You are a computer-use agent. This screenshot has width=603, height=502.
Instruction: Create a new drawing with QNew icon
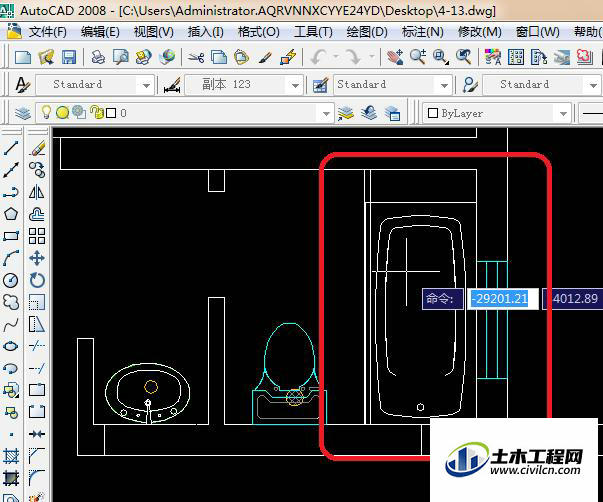(x=23, y=57)
